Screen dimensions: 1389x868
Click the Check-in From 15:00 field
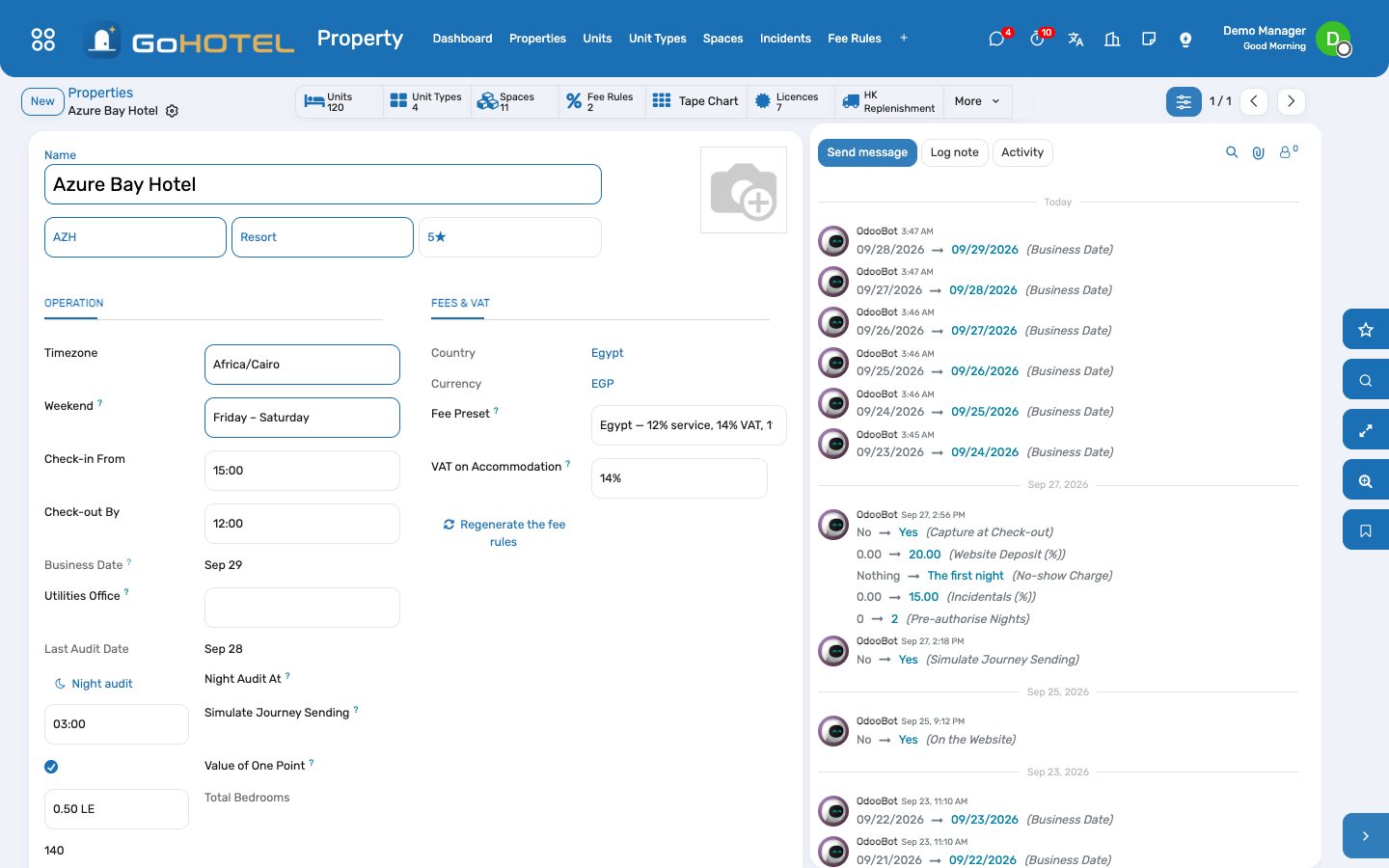tap(302, 471)
